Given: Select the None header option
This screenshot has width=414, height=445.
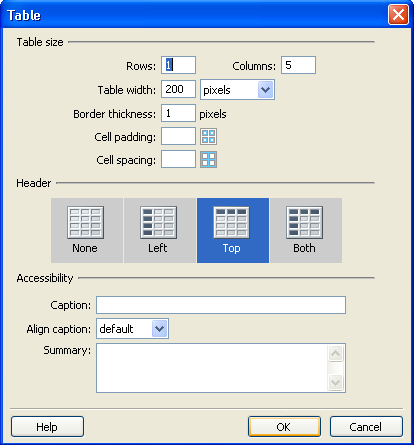Looking at the screenshot, I should tap(87, 230).
